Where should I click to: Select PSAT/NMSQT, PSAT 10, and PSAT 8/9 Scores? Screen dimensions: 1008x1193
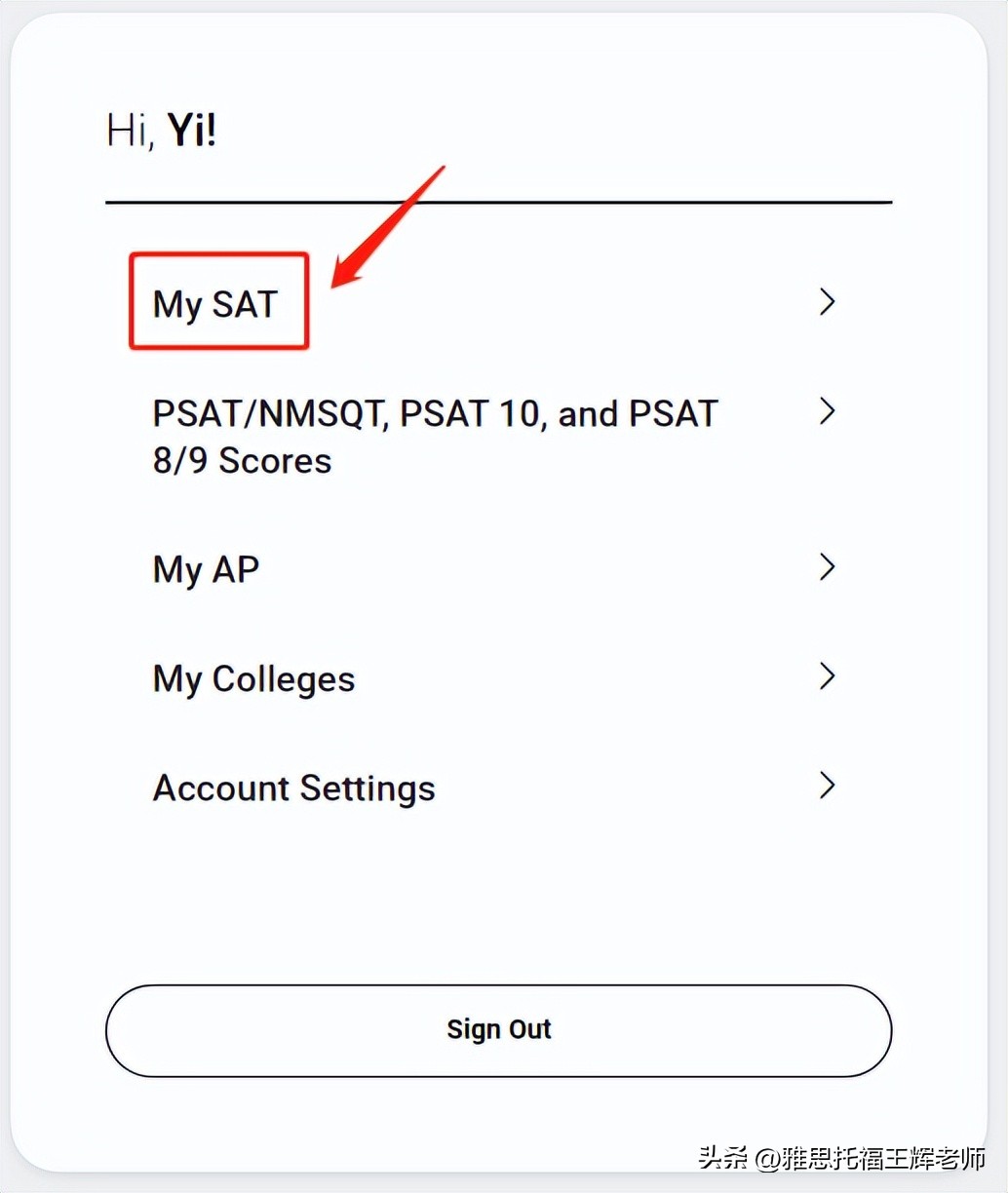click(x=435, y=415)
